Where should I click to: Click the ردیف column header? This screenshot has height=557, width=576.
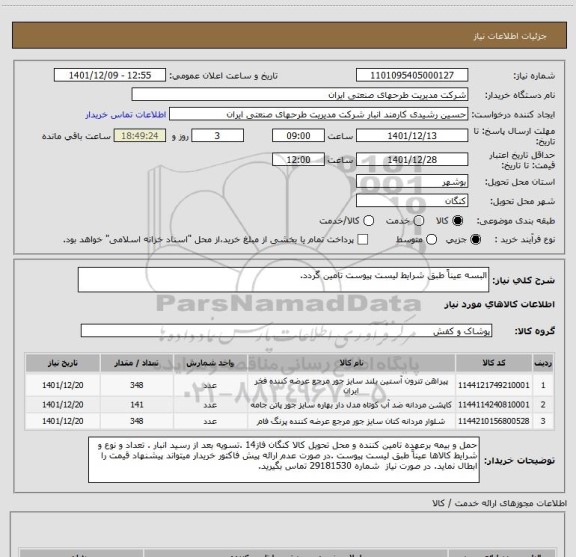click(x=543, y=363)
